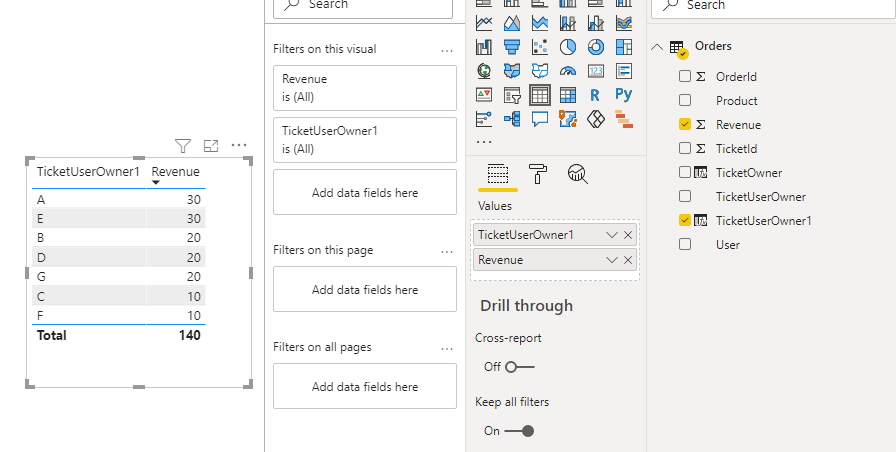
Task: Remove Revenue from Values
Action: tap(628, 260)
